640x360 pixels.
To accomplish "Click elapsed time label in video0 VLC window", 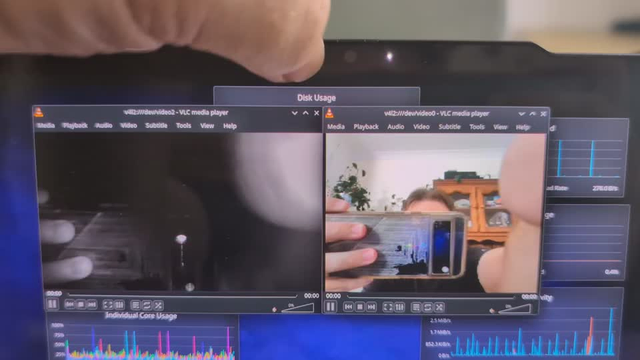I will [333, 296].
